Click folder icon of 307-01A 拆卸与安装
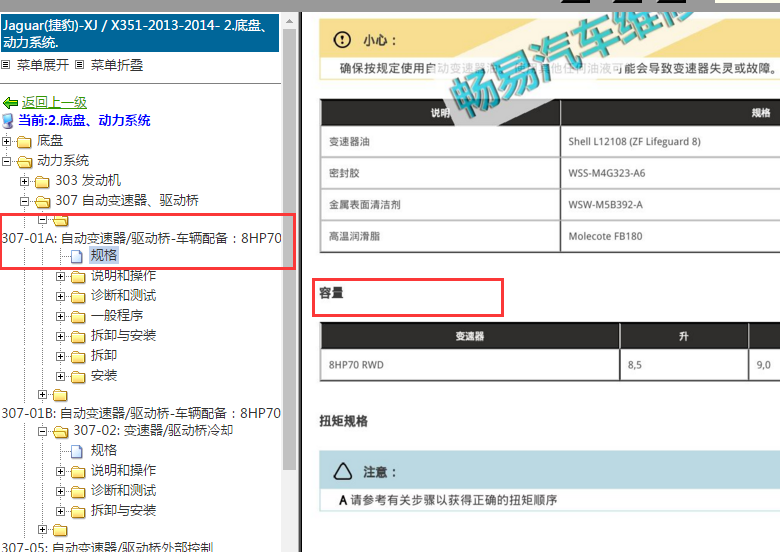The width and height of the screenshot is (780, 552). tap(78, 337)
